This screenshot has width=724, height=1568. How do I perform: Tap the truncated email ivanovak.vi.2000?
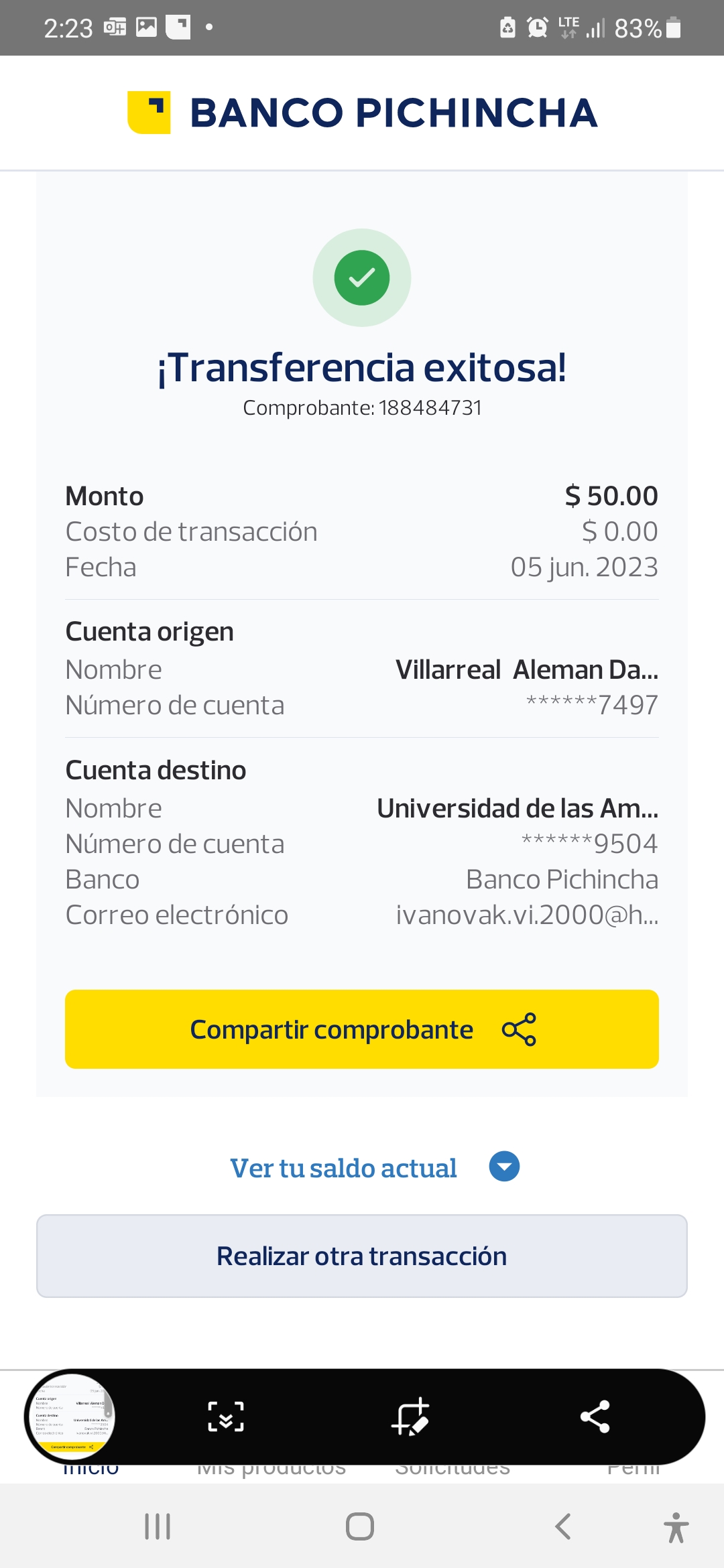(x=527, y=915)
